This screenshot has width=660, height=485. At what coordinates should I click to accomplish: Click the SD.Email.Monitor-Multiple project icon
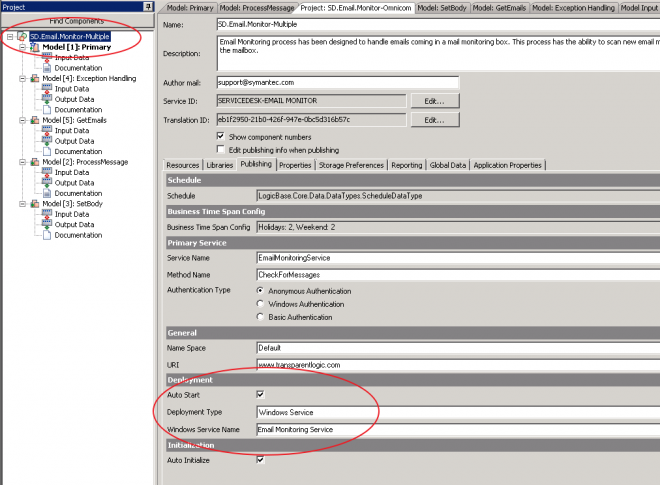(22, 37)
